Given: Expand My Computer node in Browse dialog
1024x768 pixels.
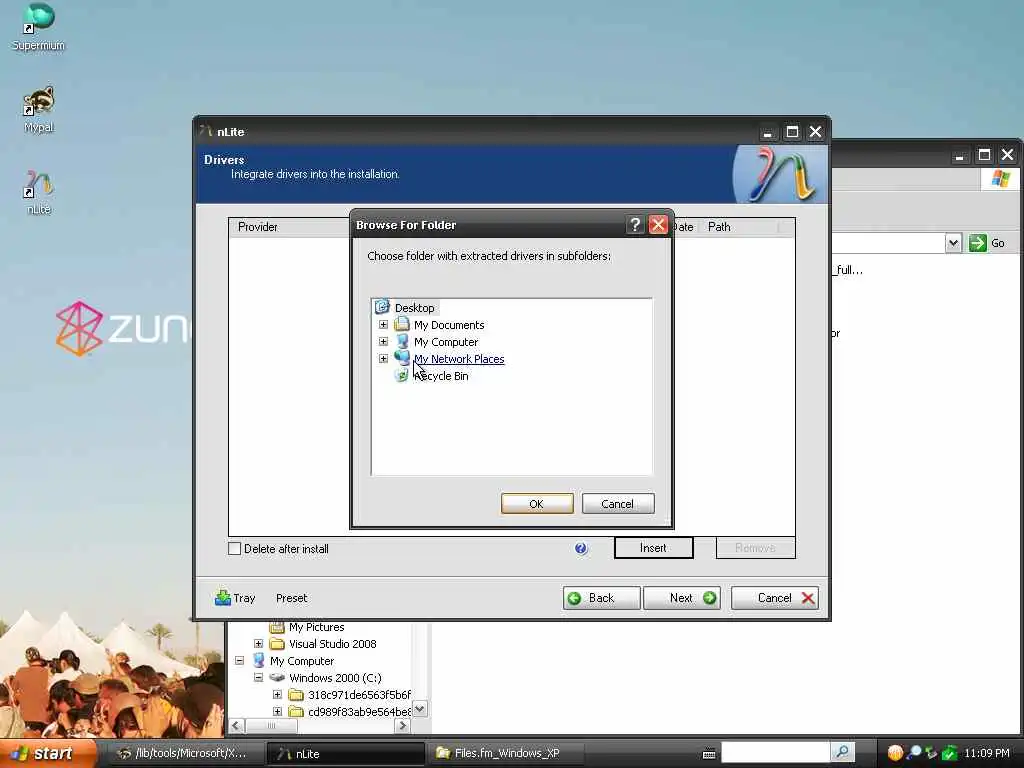Looking at the screenshot, I should (x=383, y=342).
